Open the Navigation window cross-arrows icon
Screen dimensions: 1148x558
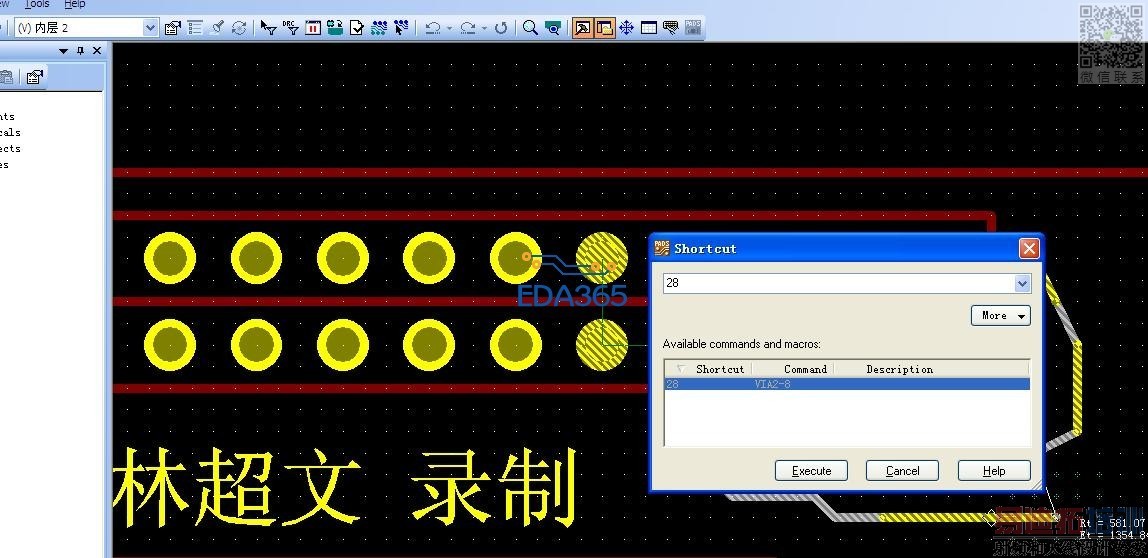(626, 28)
